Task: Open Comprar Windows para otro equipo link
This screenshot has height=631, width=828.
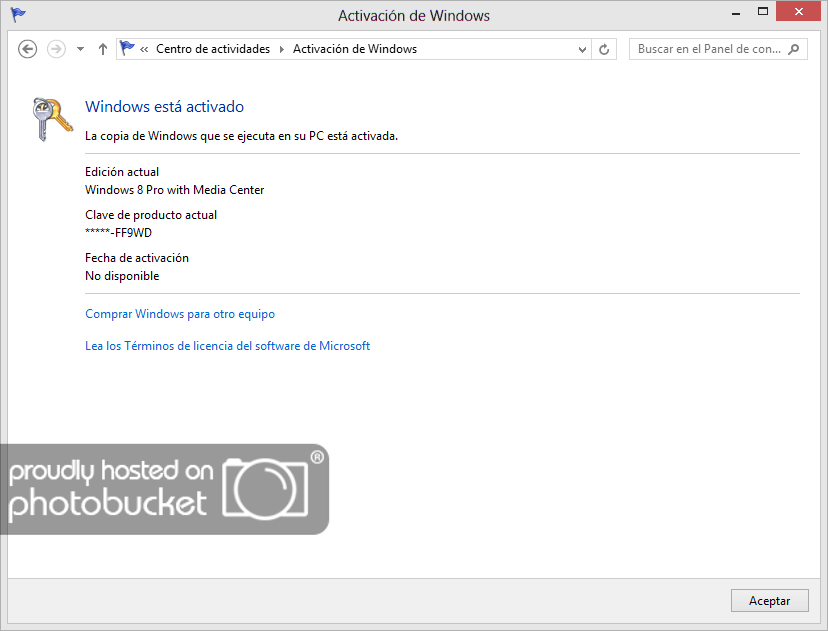Action: [180, 314]
